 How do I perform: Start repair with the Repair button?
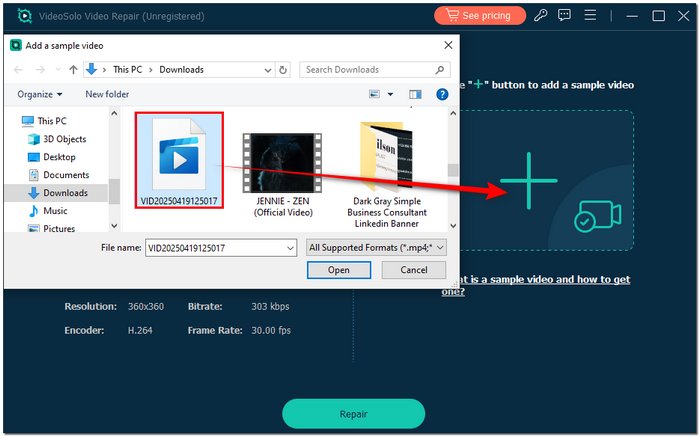354,414
